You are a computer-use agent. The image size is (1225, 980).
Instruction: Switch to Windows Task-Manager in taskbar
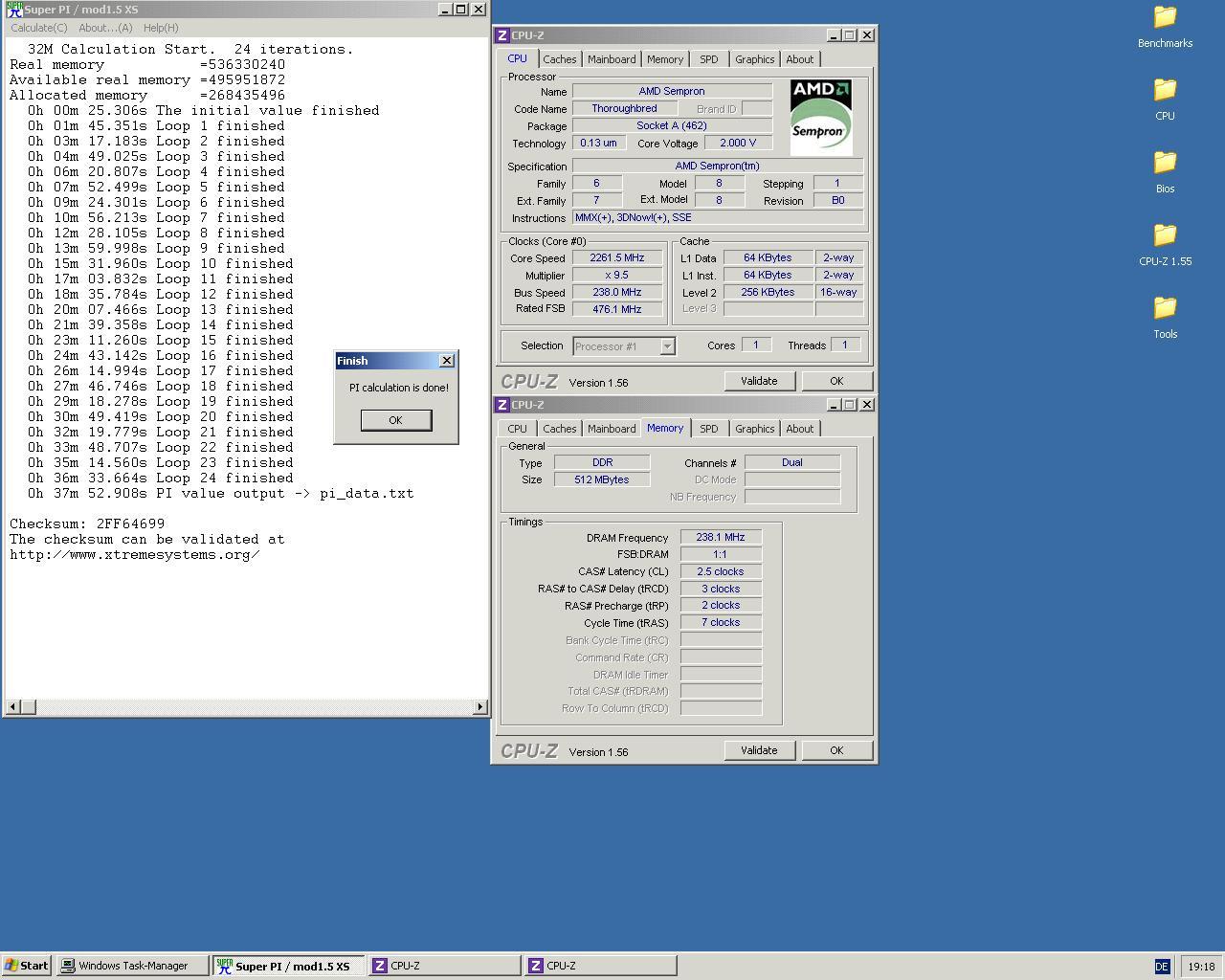[132, 966]
